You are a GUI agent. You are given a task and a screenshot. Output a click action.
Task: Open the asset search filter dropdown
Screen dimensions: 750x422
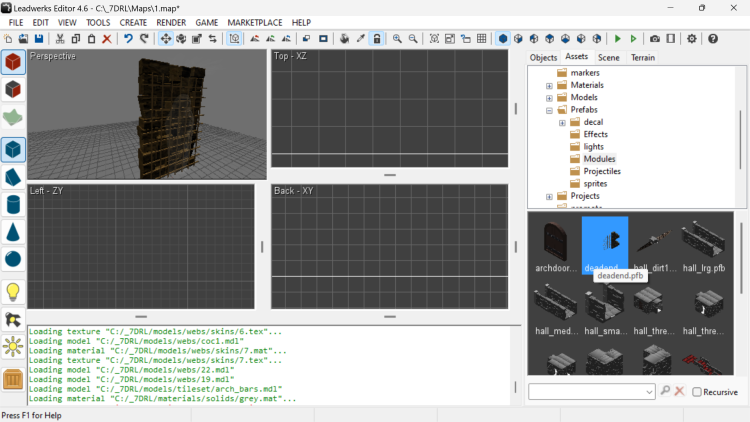click(x=650, y=392)
